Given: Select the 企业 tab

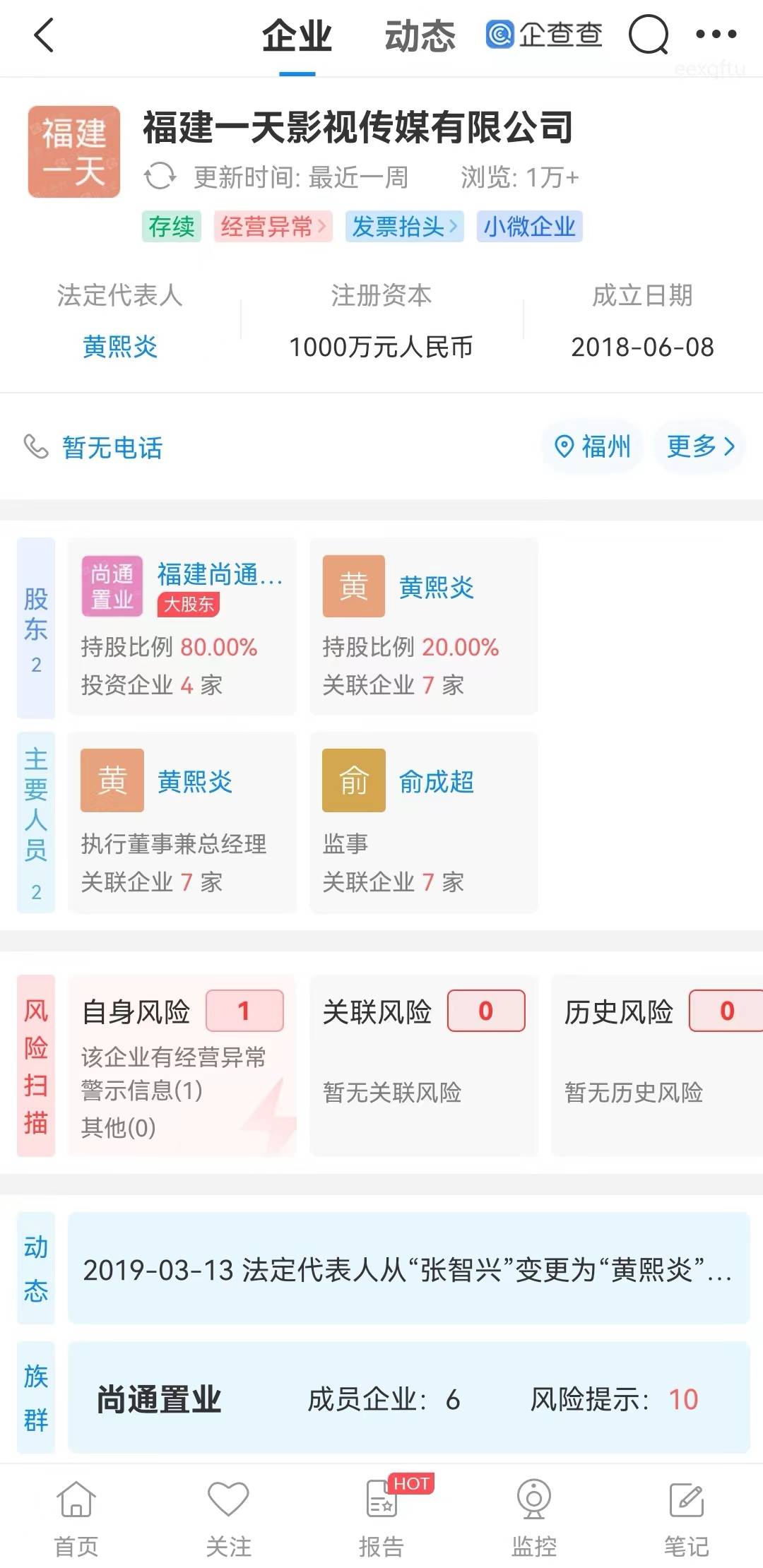Looking at the screenshot, I should tap(297, 37).
